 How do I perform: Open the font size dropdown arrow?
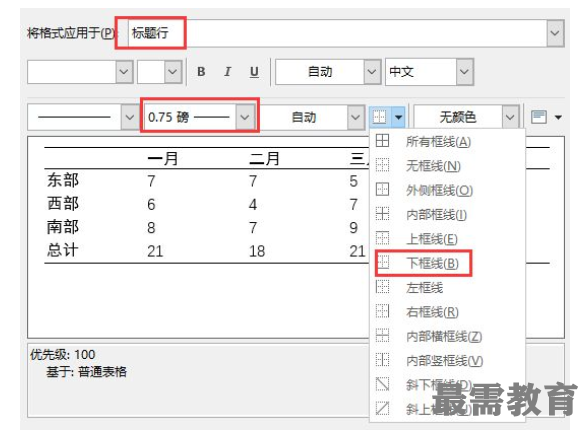[x=172, y=71]
